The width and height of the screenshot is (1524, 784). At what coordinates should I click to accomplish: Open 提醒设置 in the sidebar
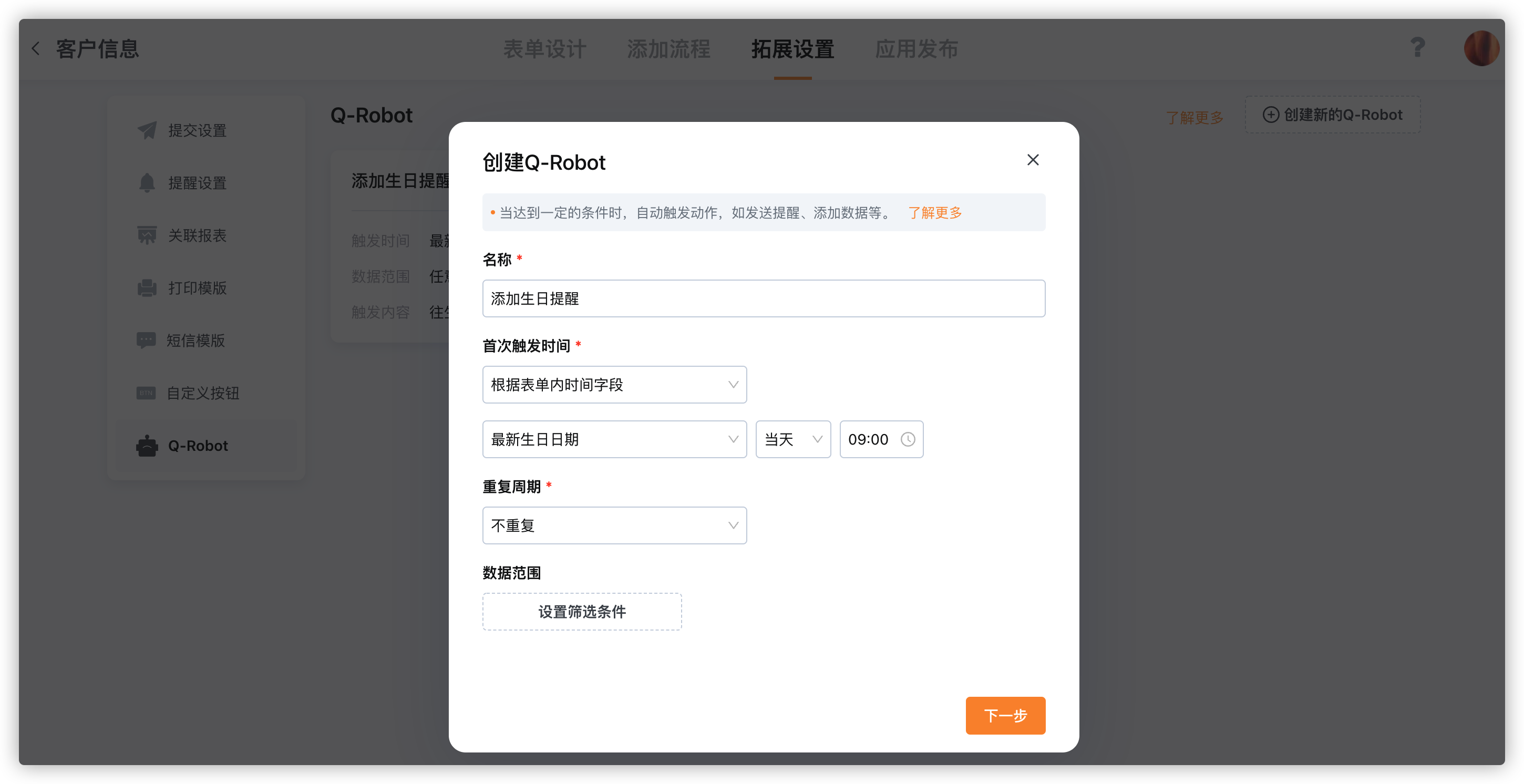[206, 183]
